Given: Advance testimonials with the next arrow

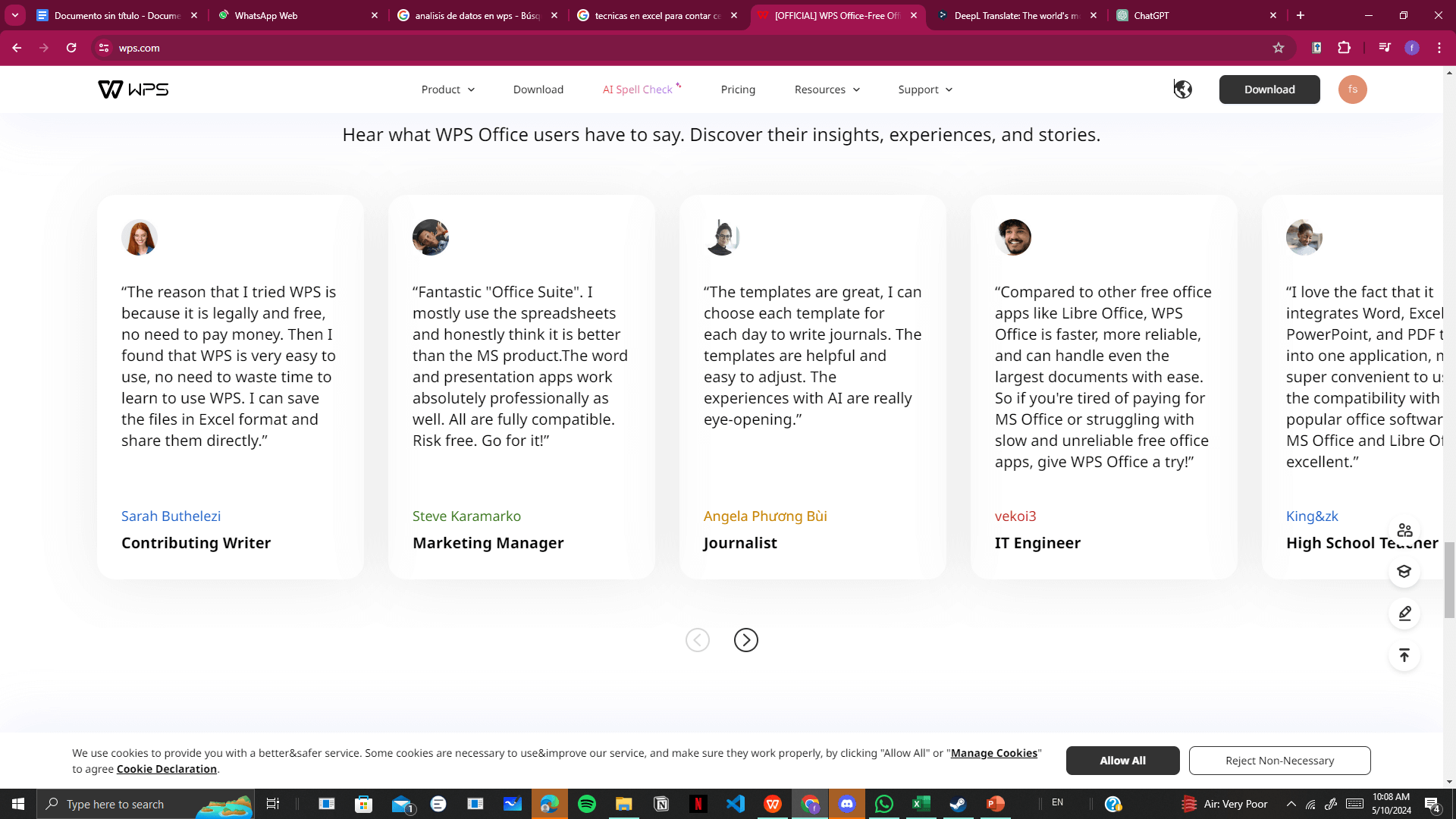Looking at the screenshot, I should click(746, 639).
